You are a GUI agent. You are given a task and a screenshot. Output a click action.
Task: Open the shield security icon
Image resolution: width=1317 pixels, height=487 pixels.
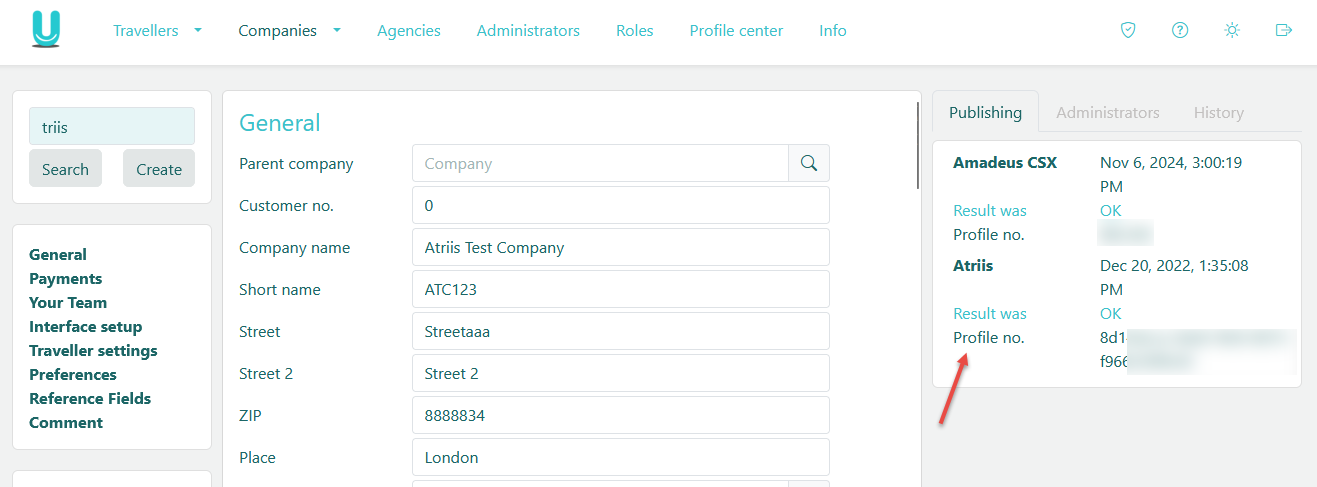pos(1128,30)
